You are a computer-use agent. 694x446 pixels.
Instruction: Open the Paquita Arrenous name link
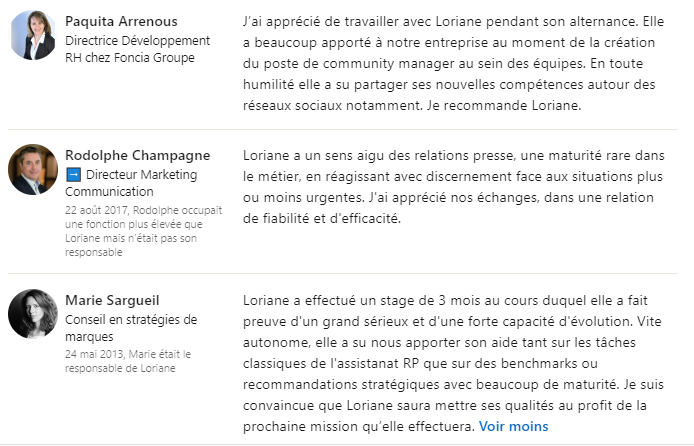point(121,20)
